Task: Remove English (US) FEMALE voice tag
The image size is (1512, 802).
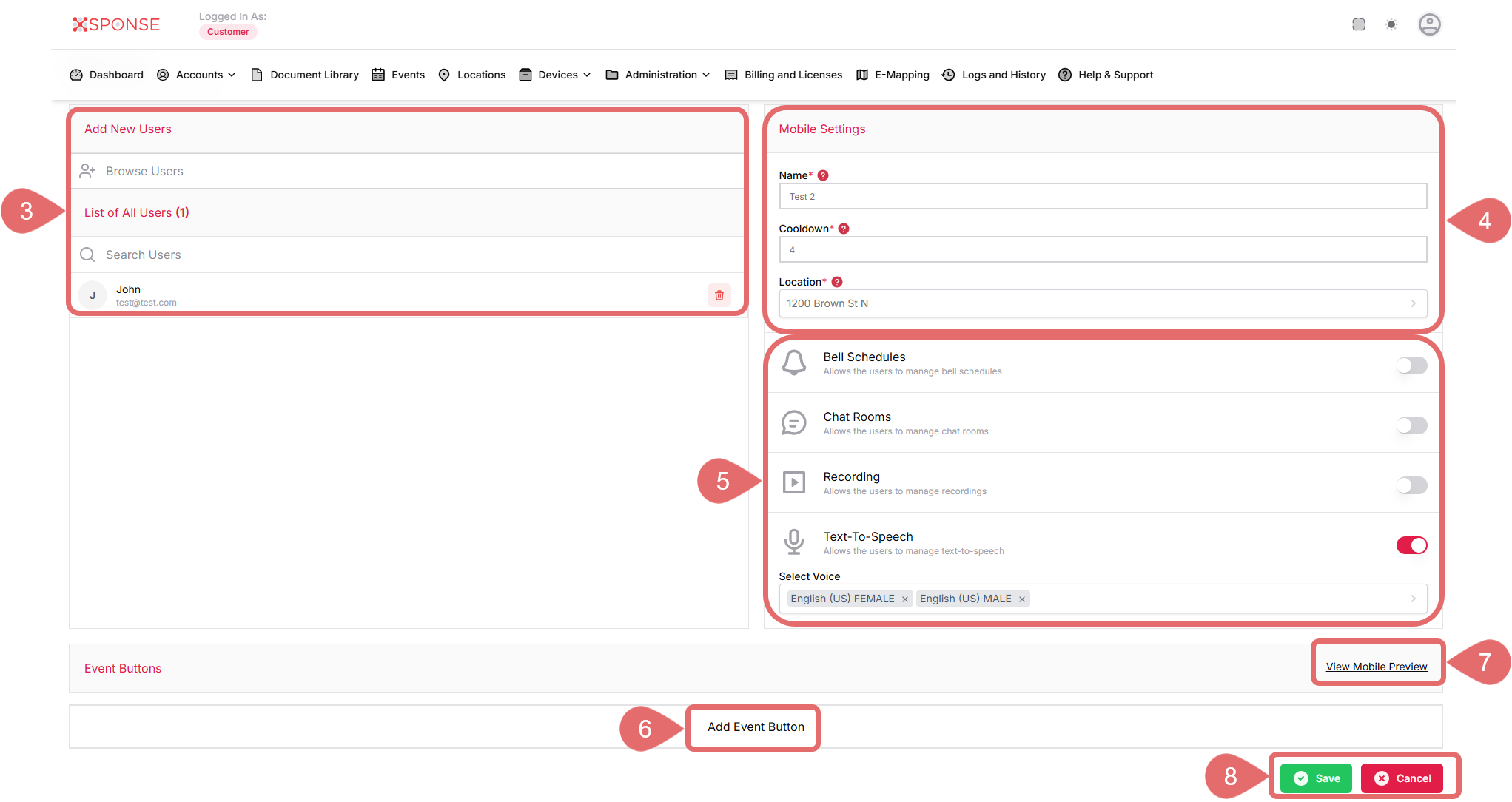Action: click(x=904, y=599)
